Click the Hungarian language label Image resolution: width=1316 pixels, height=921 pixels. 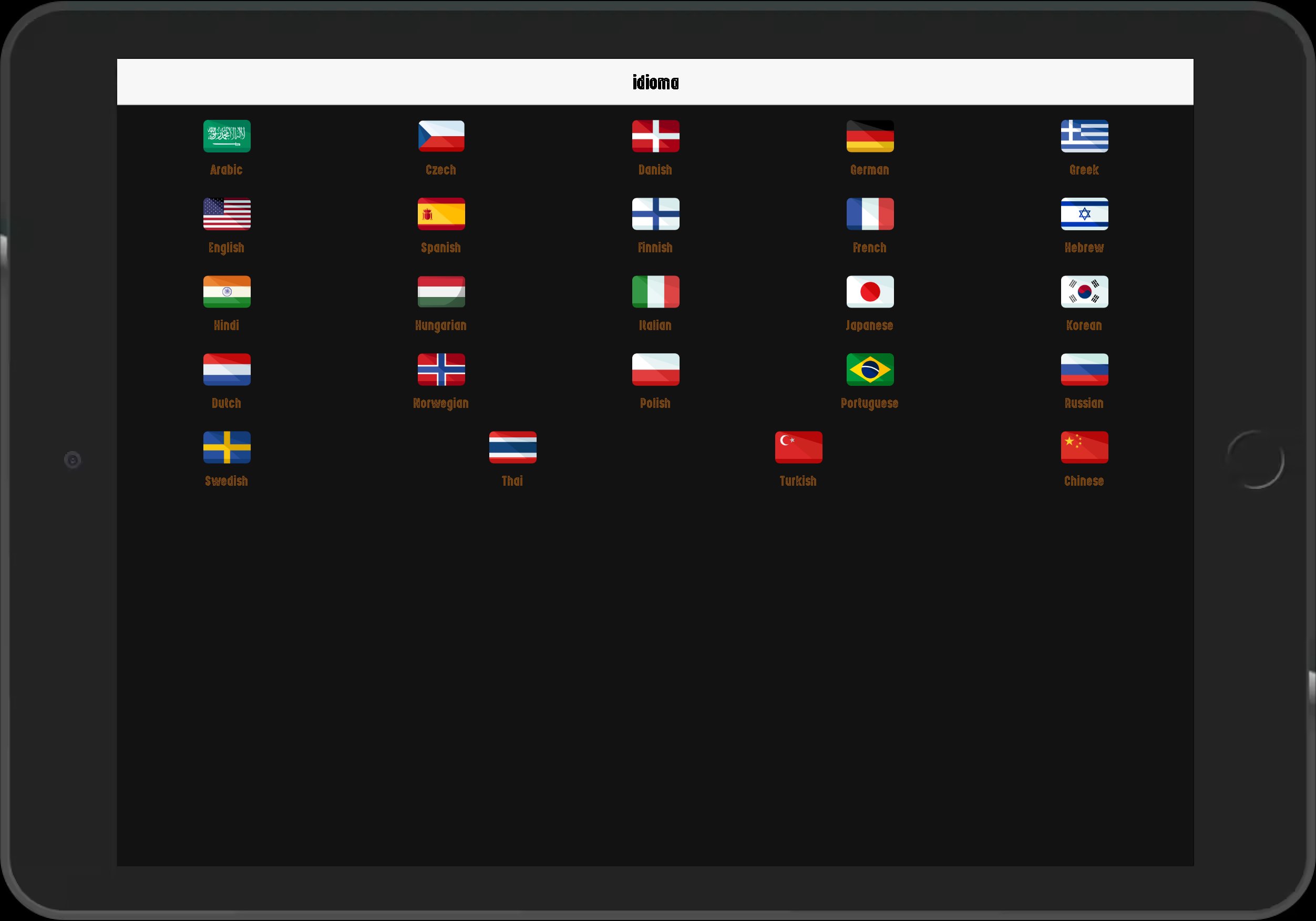tap(440, 326)
